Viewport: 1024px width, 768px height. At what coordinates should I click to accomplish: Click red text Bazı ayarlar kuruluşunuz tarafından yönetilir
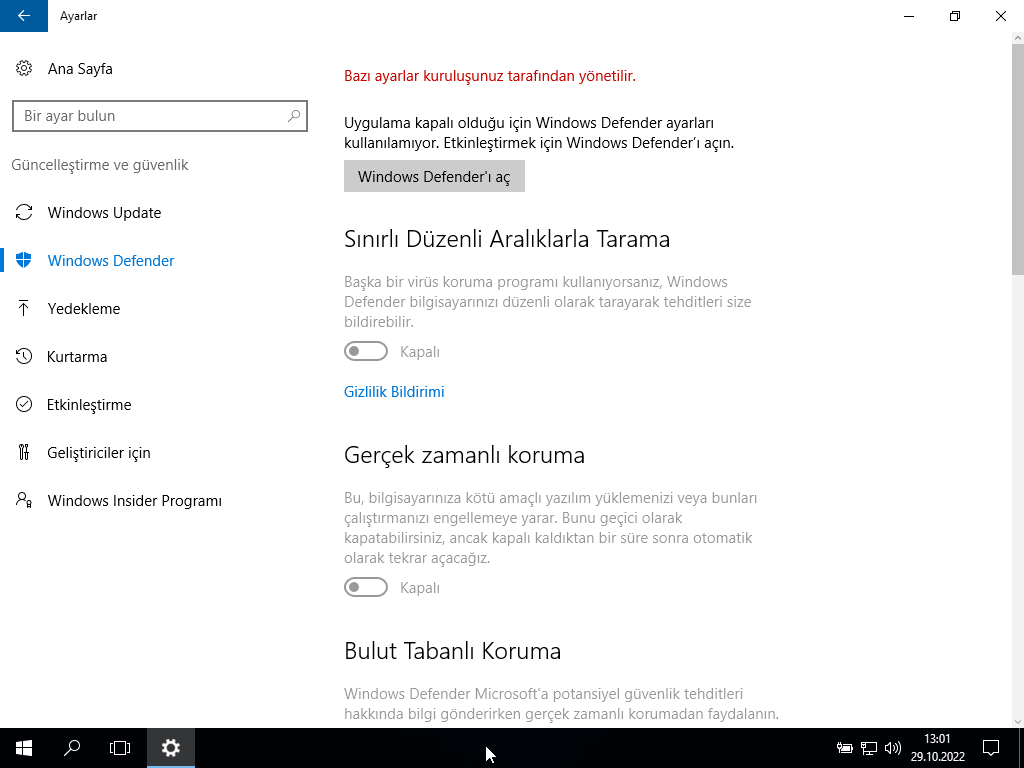click(490, 76)
